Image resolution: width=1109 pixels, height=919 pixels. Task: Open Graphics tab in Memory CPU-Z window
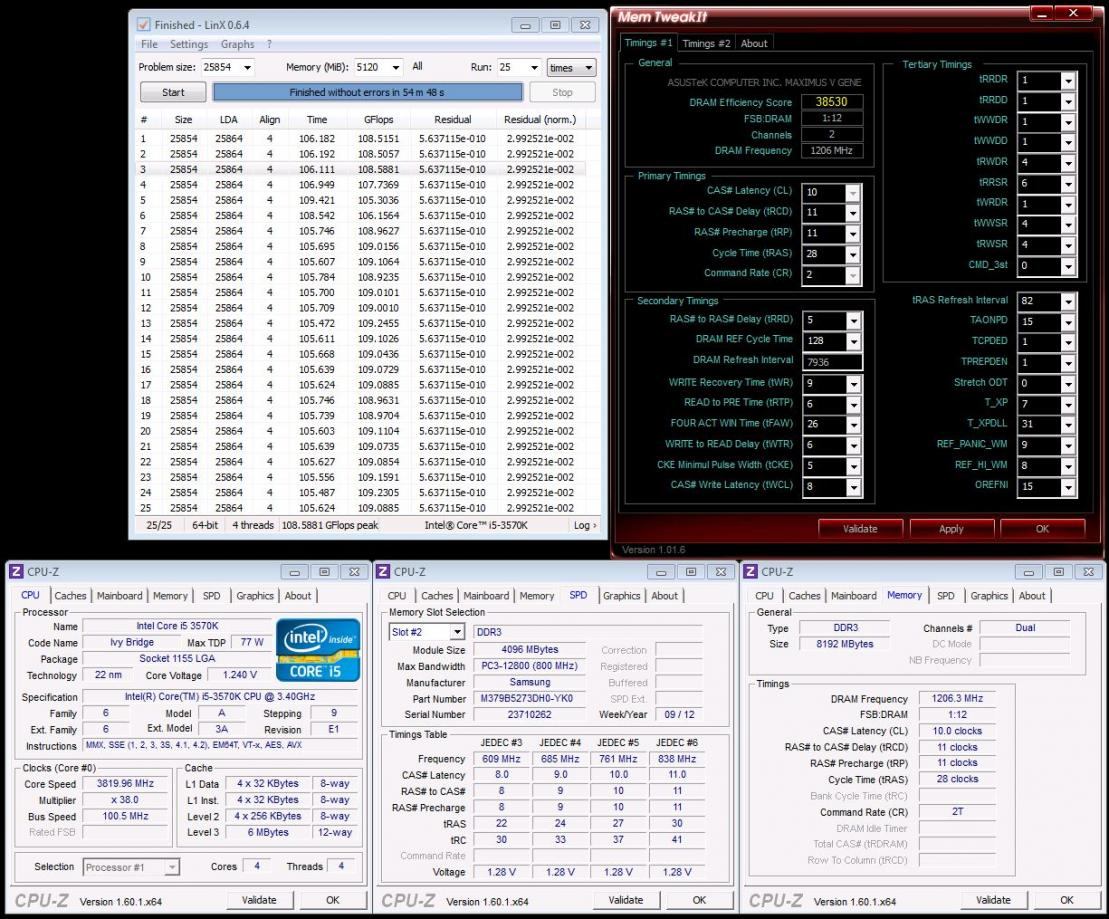[x=989, y=596]
